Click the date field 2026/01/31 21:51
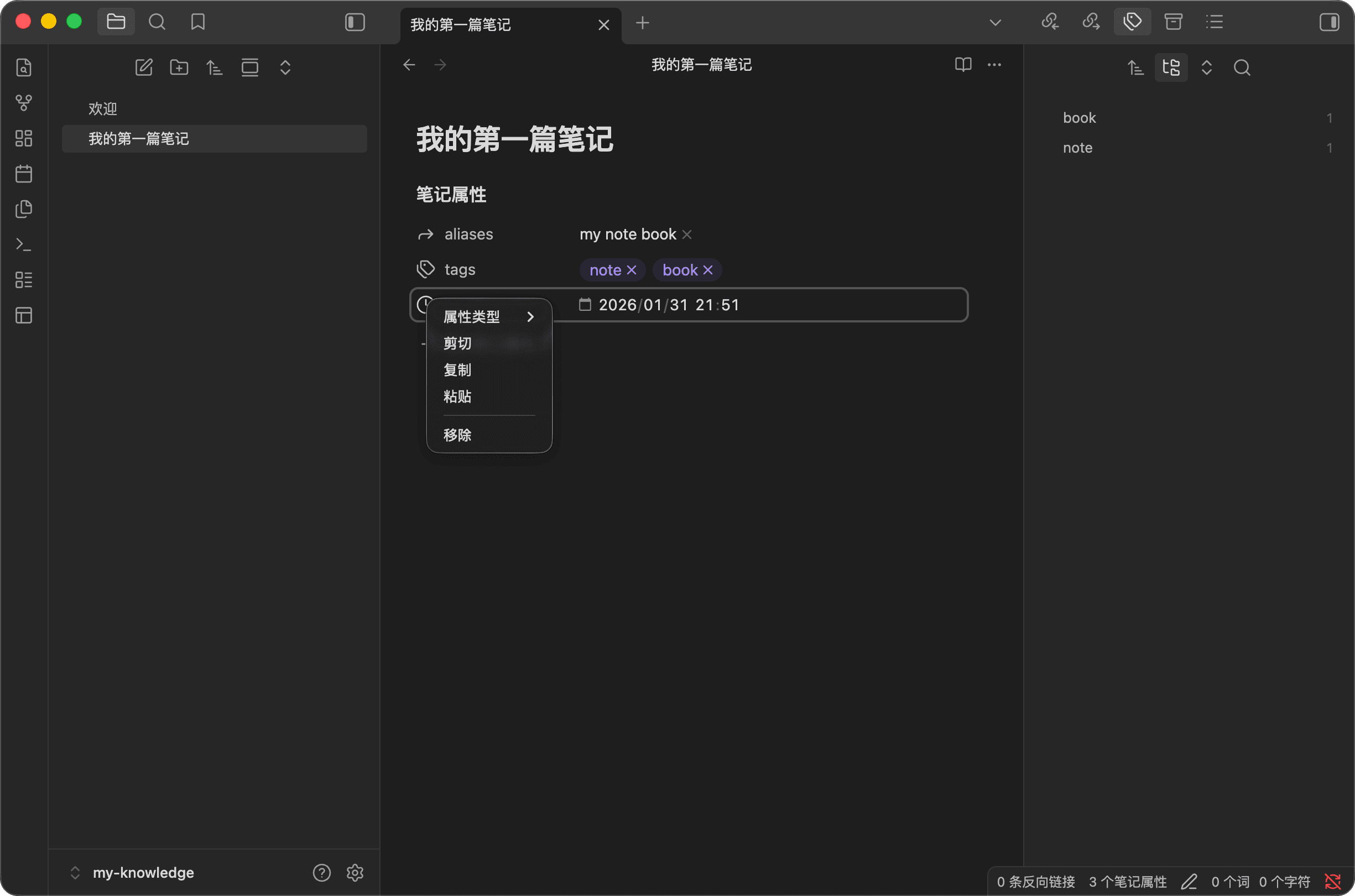 (668, 305)
